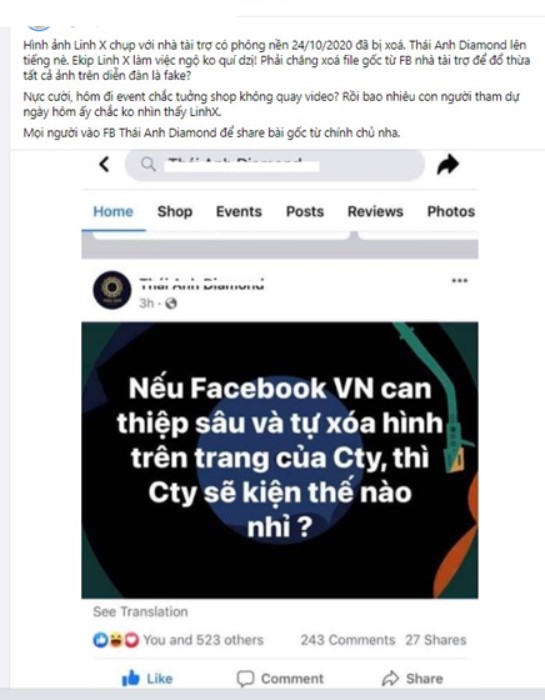Click the Comment speech bubble icon

coord(245,679)
